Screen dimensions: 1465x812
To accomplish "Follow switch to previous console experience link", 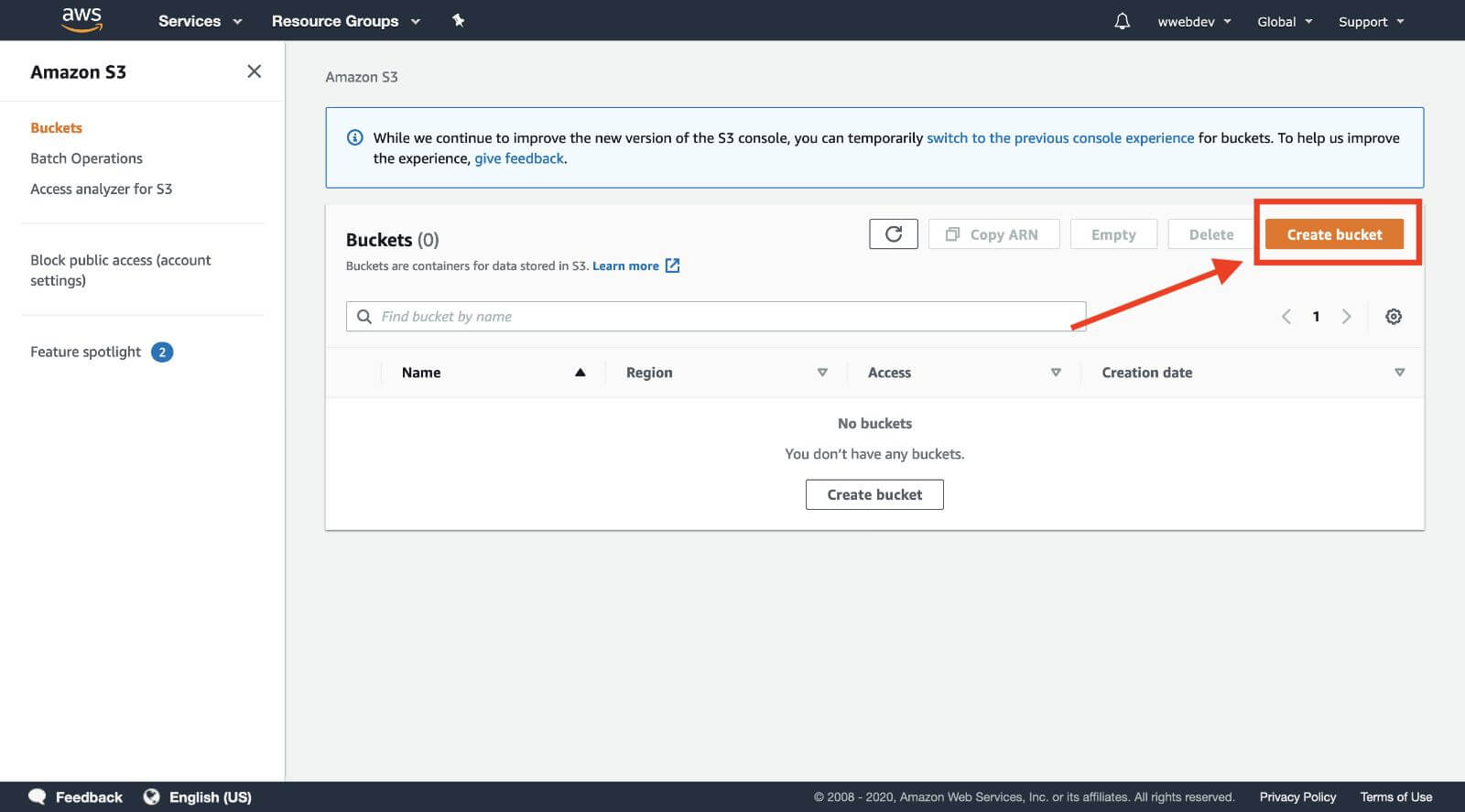I will pos(1060,138).
